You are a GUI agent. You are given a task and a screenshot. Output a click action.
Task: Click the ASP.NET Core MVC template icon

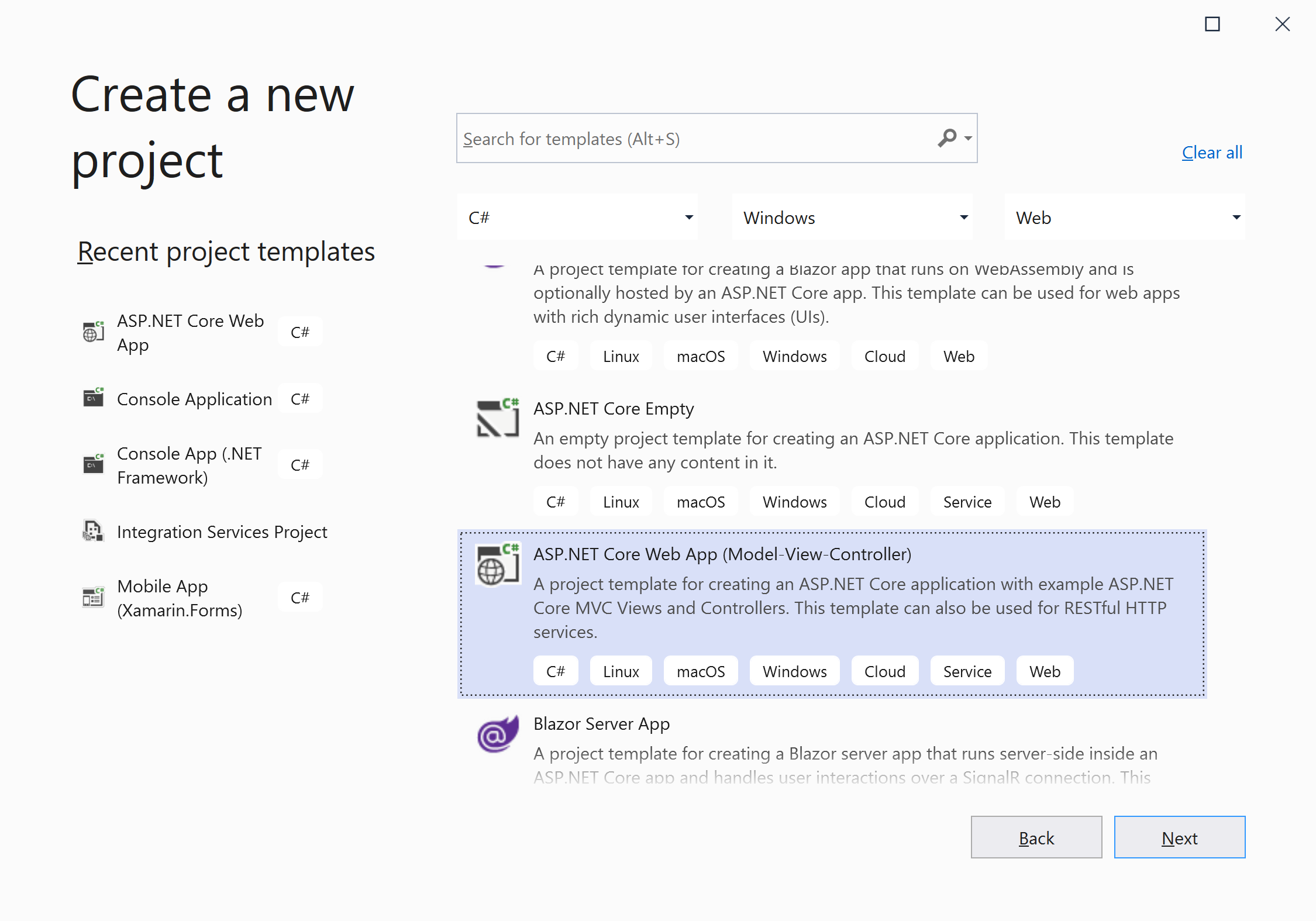click(x=497, y=564)
